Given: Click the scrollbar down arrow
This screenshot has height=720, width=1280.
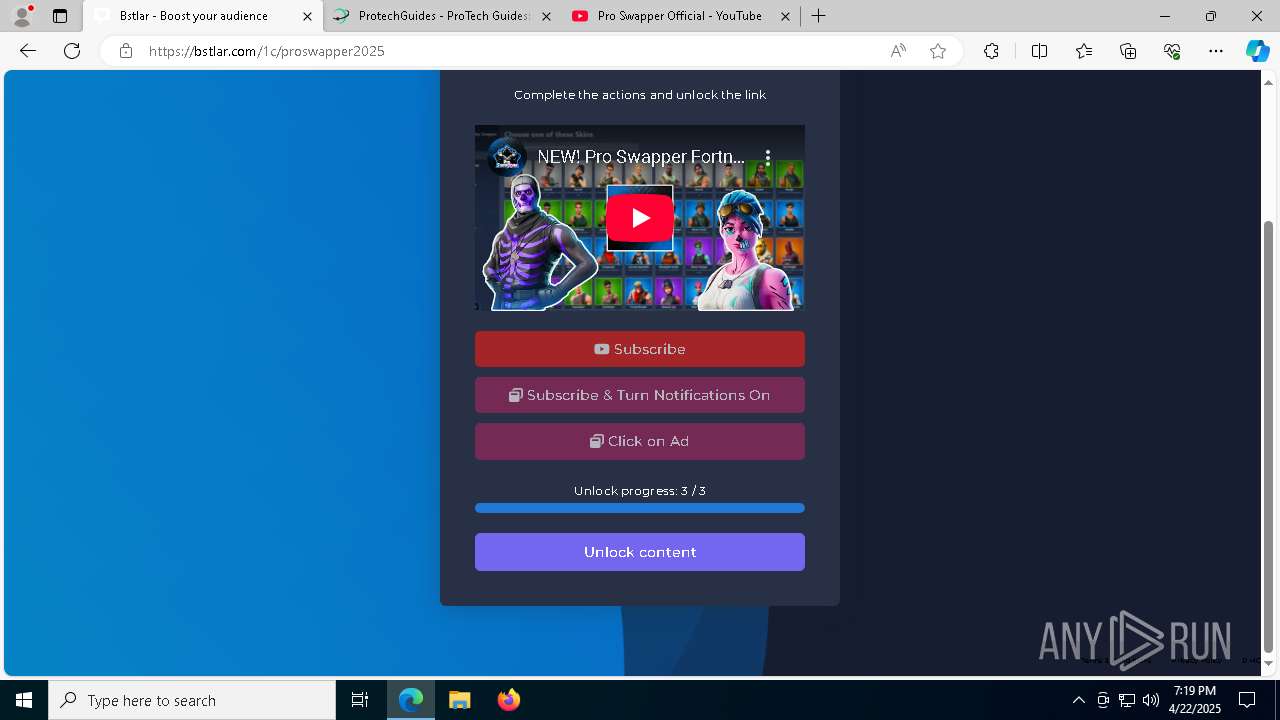Looking at the screenshot, I should tap(1269, 663).
